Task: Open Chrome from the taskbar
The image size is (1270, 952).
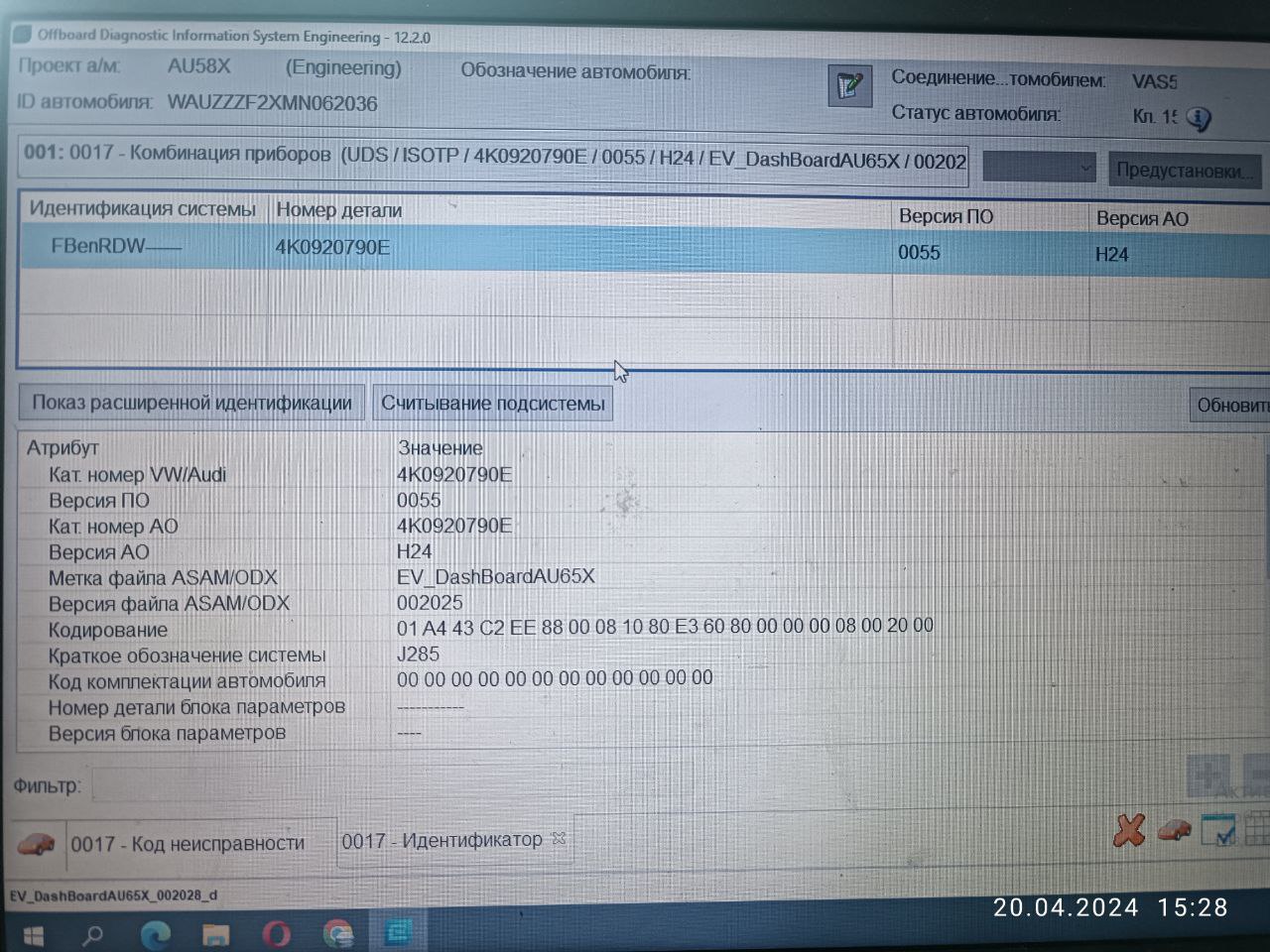Action: pyautogui.click(x=338, y=934)
